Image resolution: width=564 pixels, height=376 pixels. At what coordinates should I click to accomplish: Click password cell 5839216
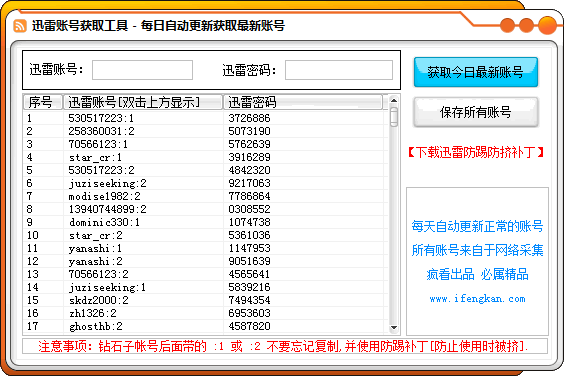249,287
